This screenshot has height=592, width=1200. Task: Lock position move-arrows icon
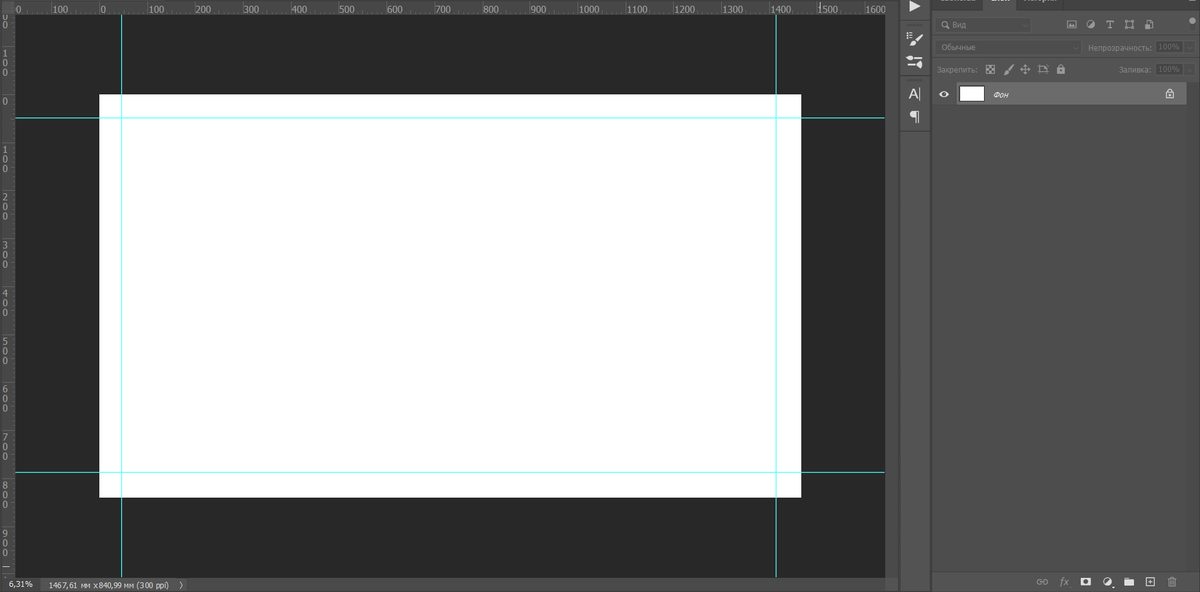[1025, 69]
